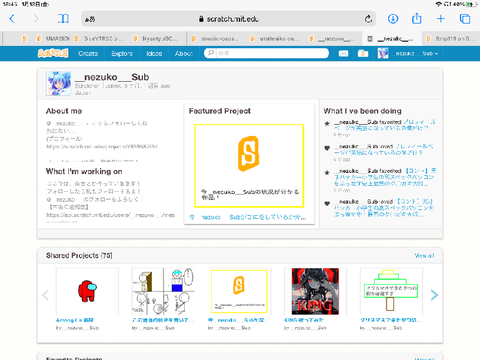480x360 pixels.
Task: Open the Among Us project thumbnail
Action: (x=87, y=291)
